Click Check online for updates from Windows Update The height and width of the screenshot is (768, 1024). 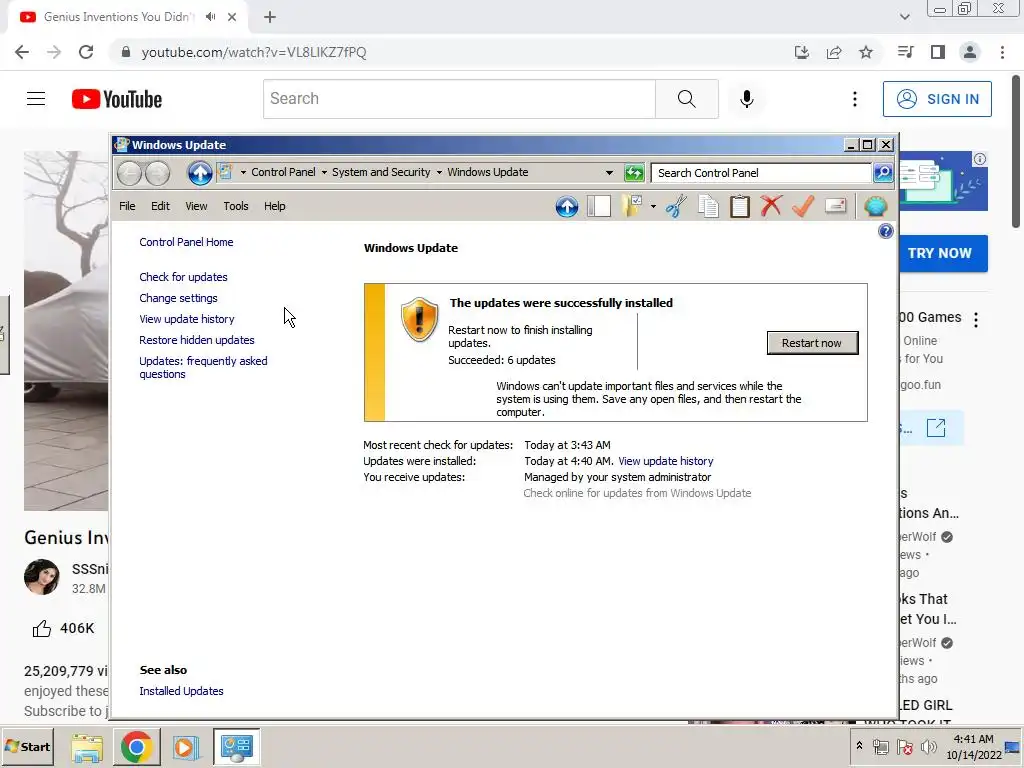637,493
